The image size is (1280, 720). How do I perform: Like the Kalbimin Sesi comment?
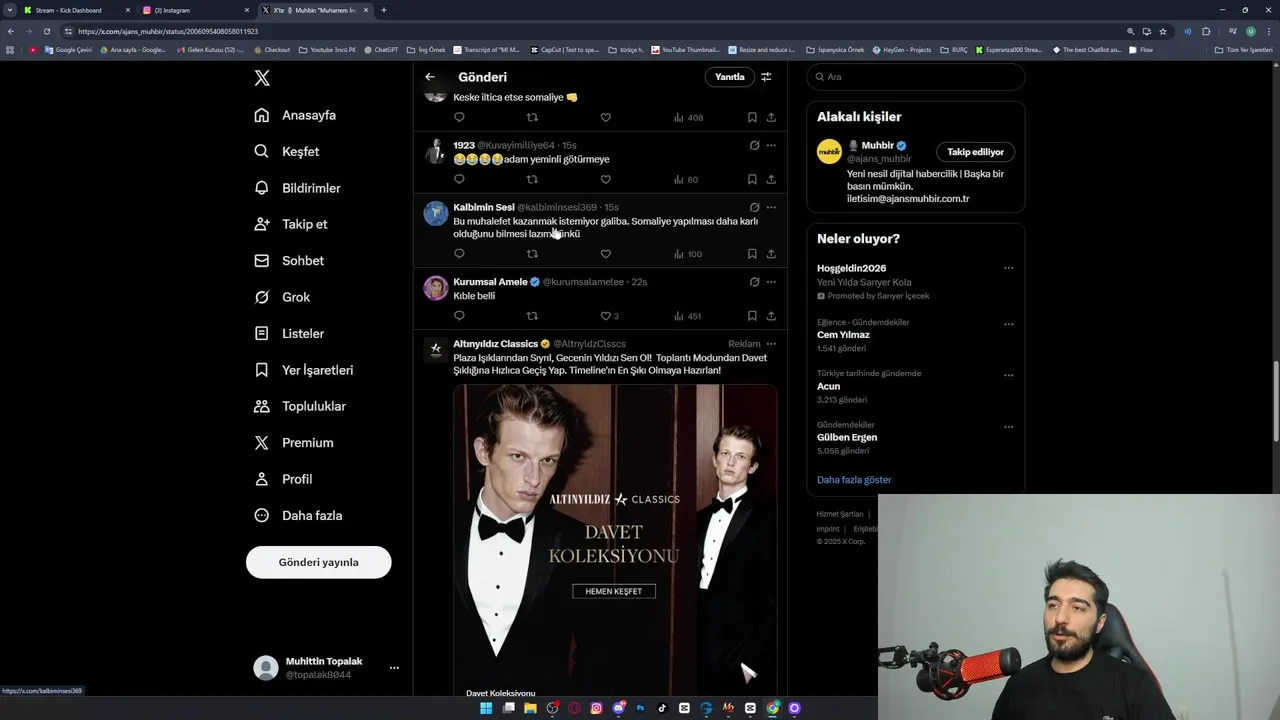pyautogui.click(x=605, y=254)
